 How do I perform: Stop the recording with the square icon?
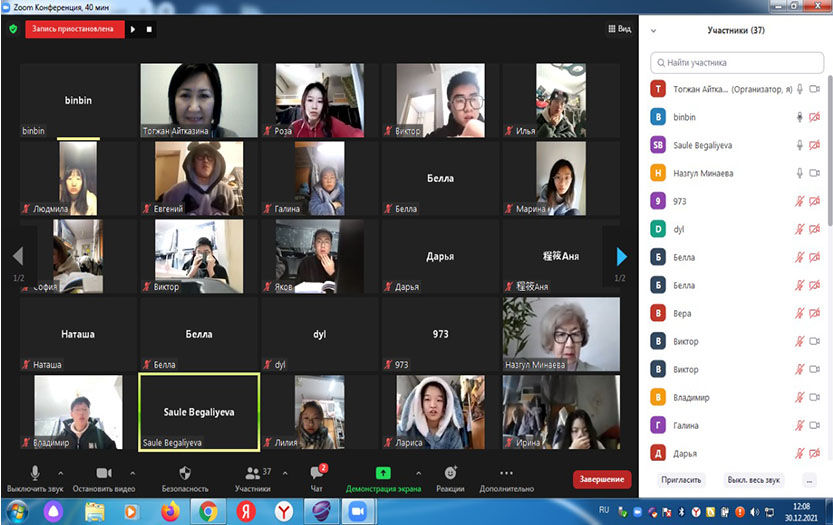coord(149,29)
